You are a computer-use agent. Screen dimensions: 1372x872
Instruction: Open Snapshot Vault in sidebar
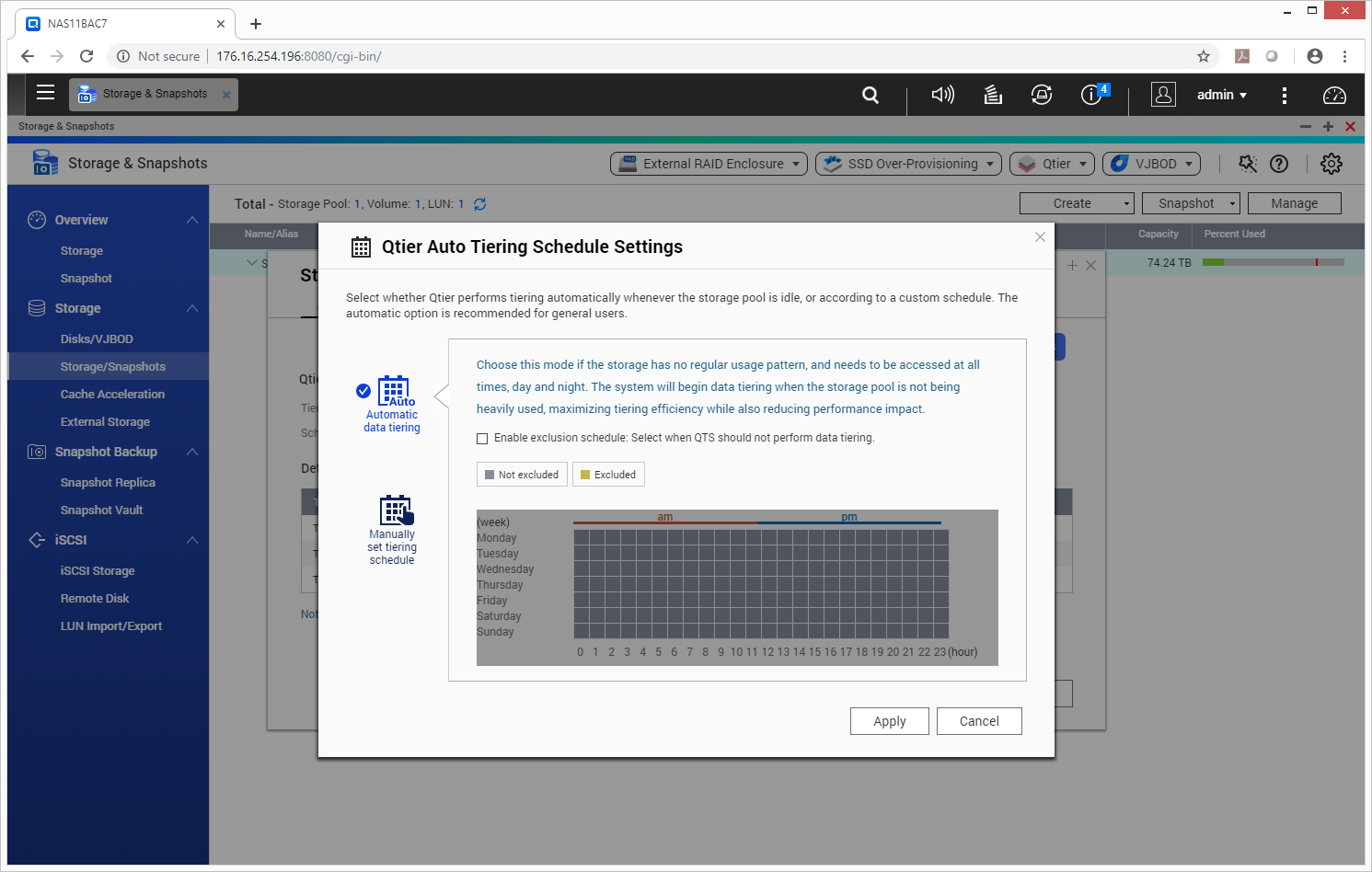(101, 511)
